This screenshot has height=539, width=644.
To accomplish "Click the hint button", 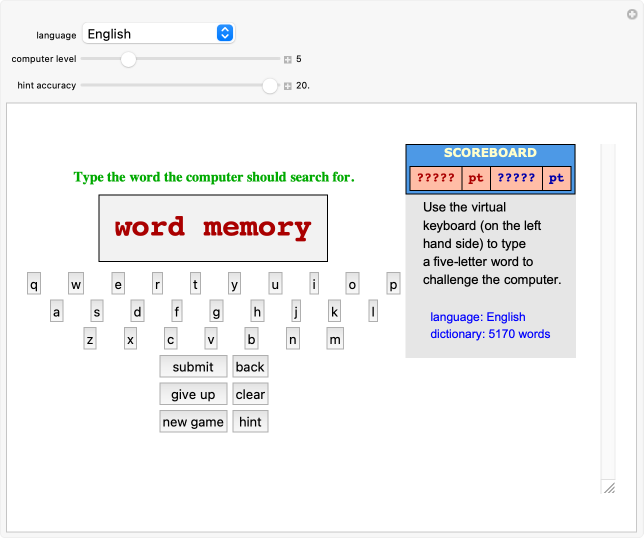I will point(250,422).
